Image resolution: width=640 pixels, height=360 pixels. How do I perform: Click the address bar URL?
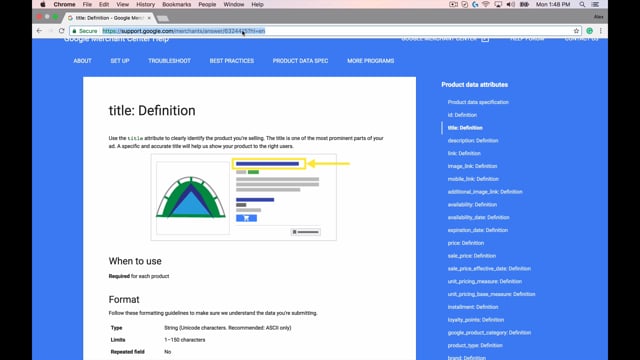[x=184, y=31]
